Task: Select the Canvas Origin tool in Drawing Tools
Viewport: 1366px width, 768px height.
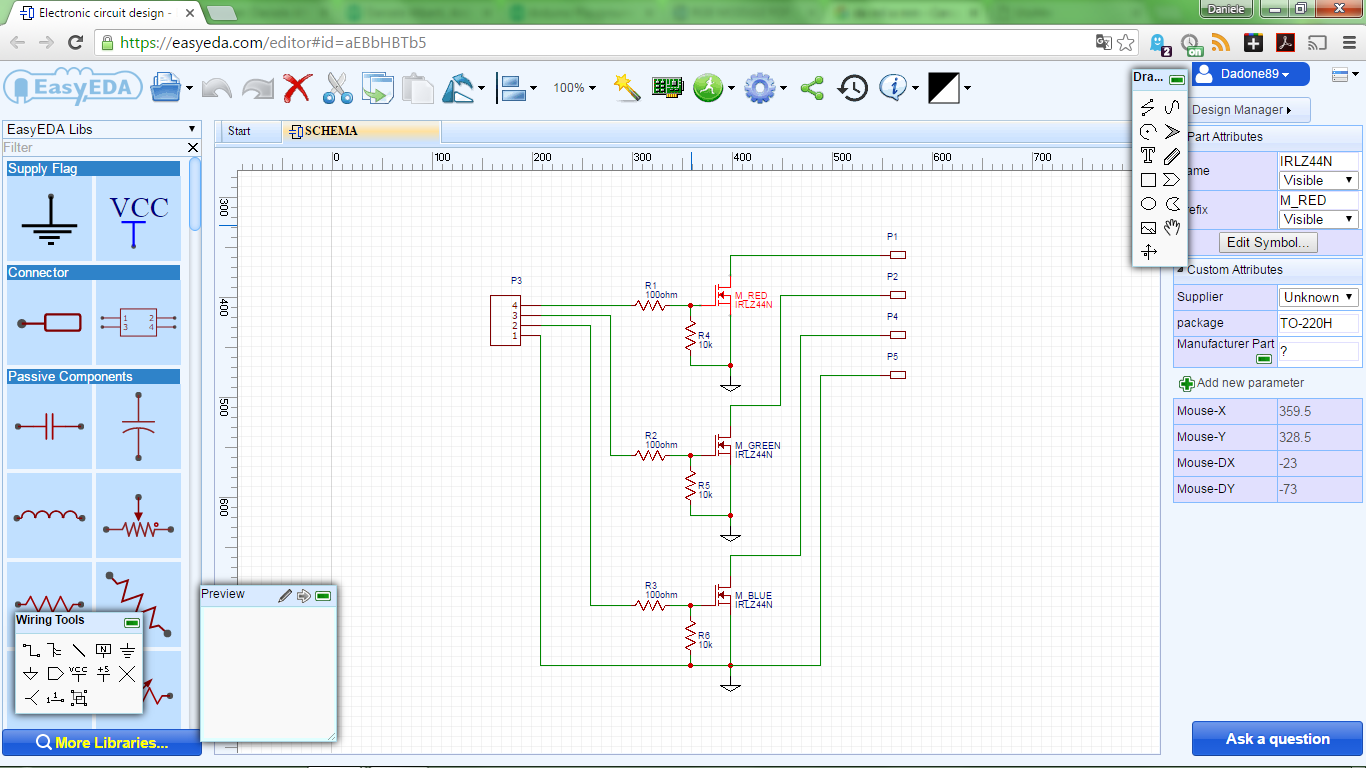Action: (x=1148, y=252)
